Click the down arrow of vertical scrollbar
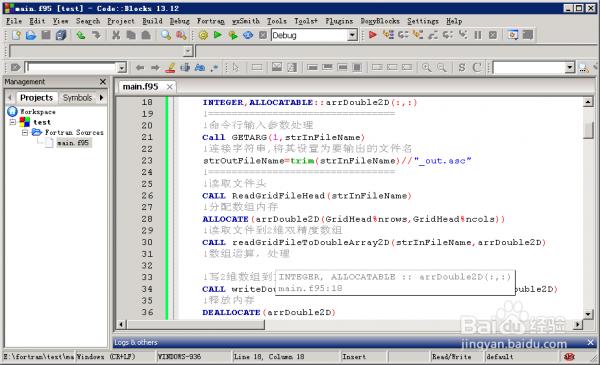Image resolution: width=600 pixels, height=365 pixels. click(x=588, y=314)
